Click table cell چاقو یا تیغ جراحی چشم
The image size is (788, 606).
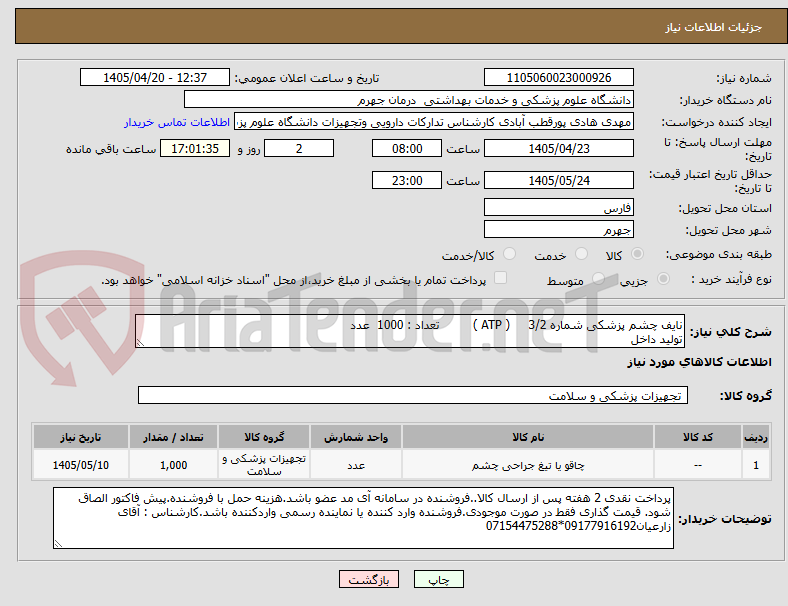click(528, 465)
